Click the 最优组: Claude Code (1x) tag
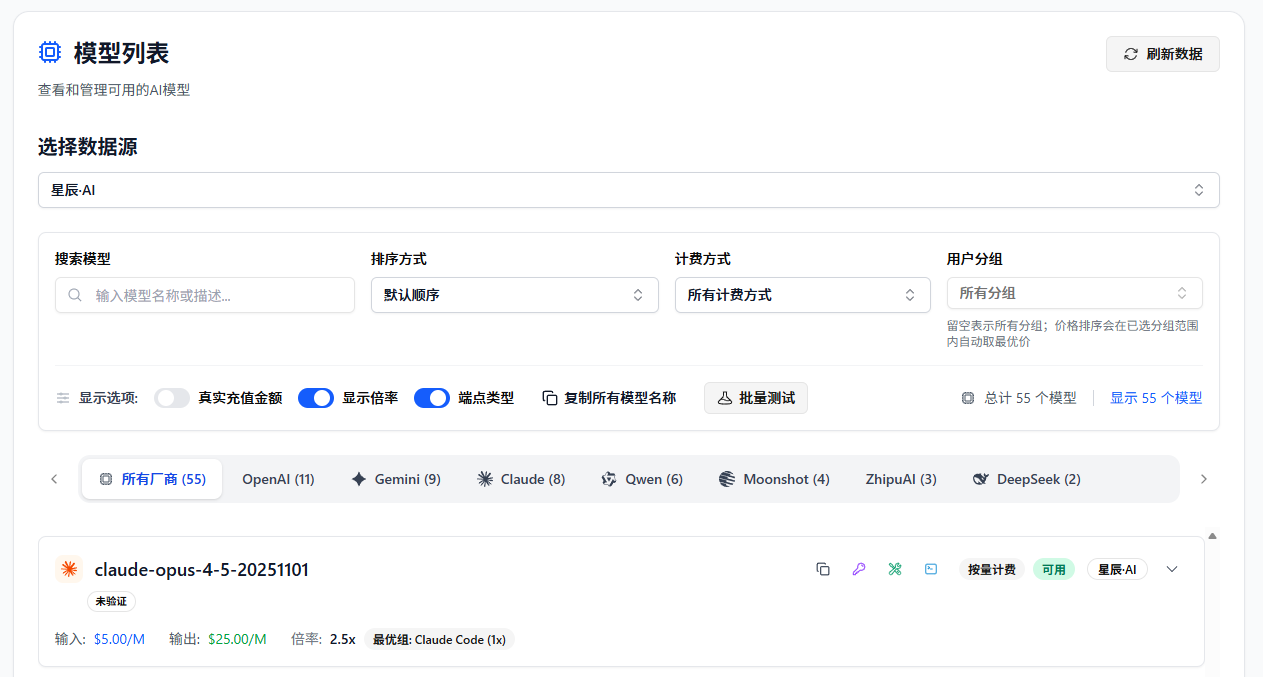The width and height of the screenshot is (1263, 677). 439,639
